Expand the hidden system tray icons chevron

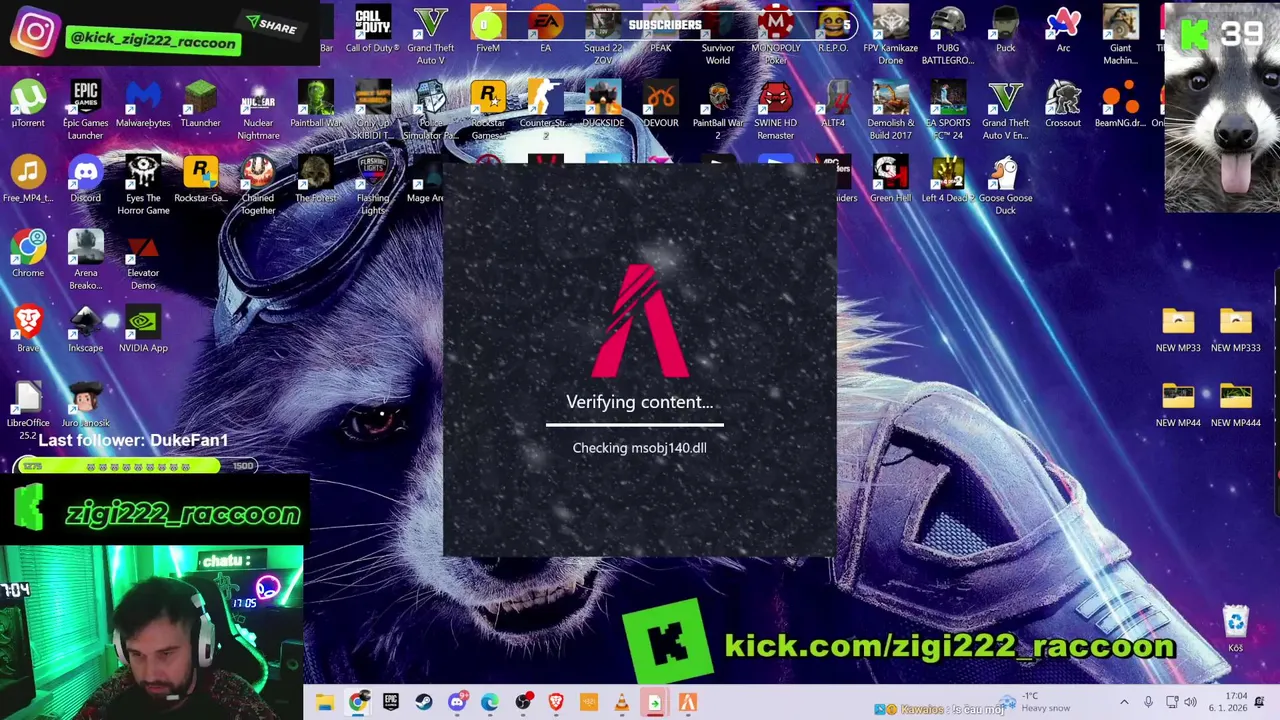coord(1124,703)
